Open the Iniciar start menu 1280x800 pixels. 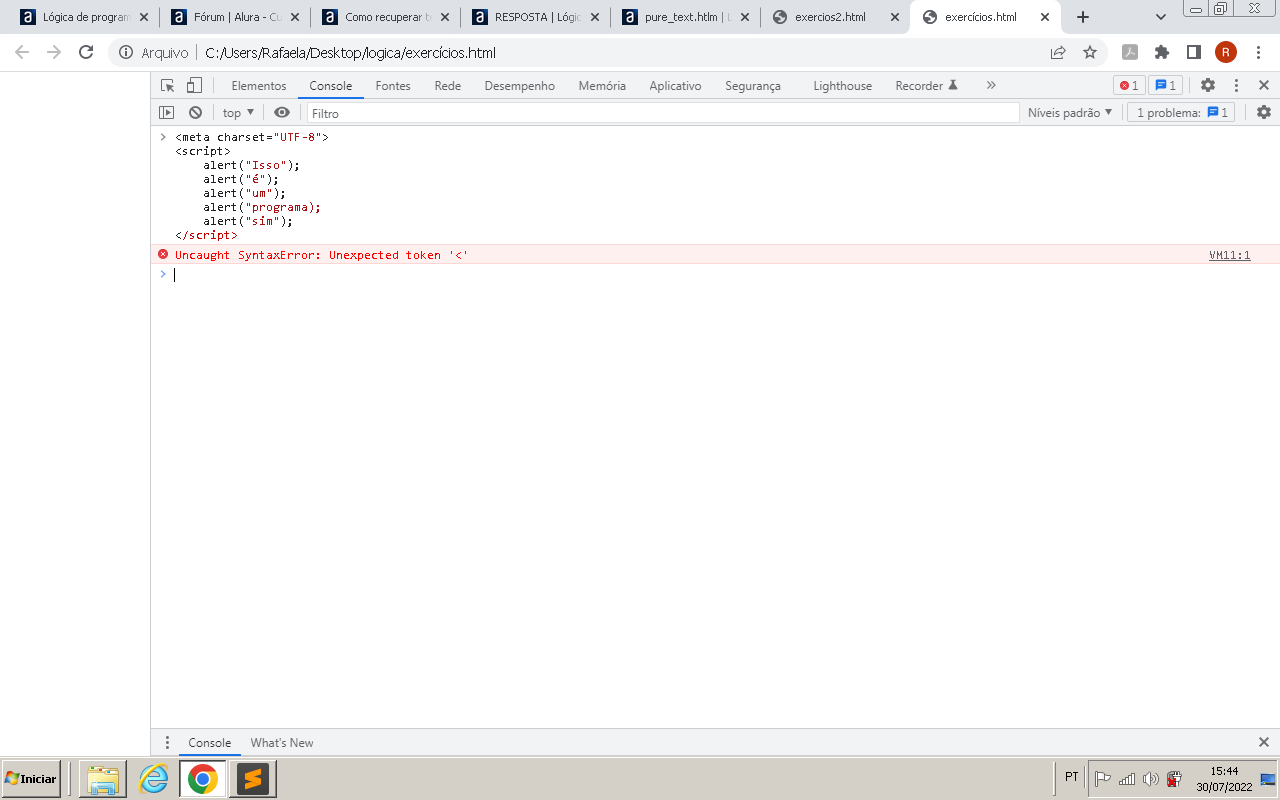[x=31, y=778]
